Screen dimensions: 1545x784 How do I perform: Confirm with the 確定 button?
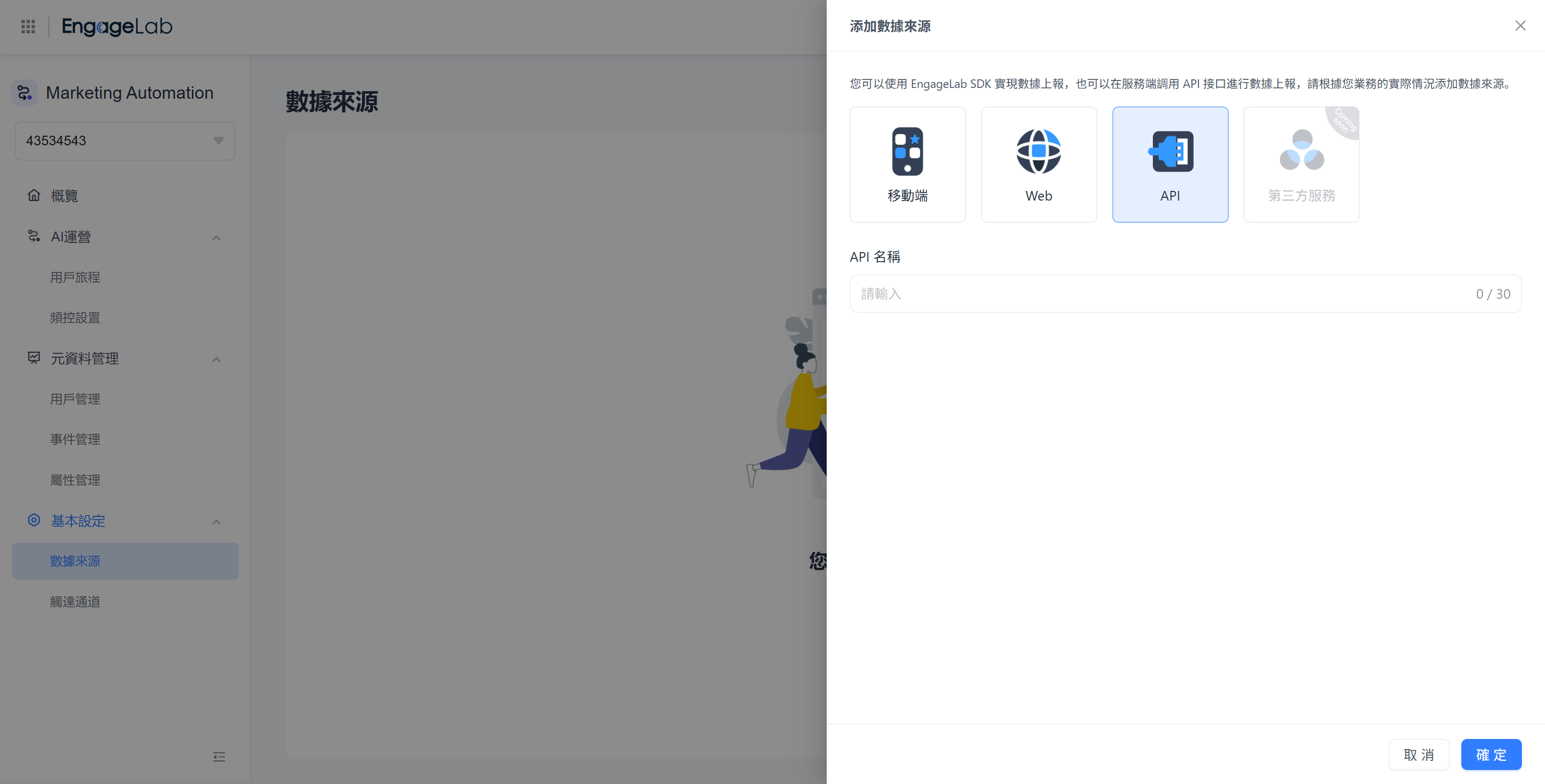[x=1490, y=755]
